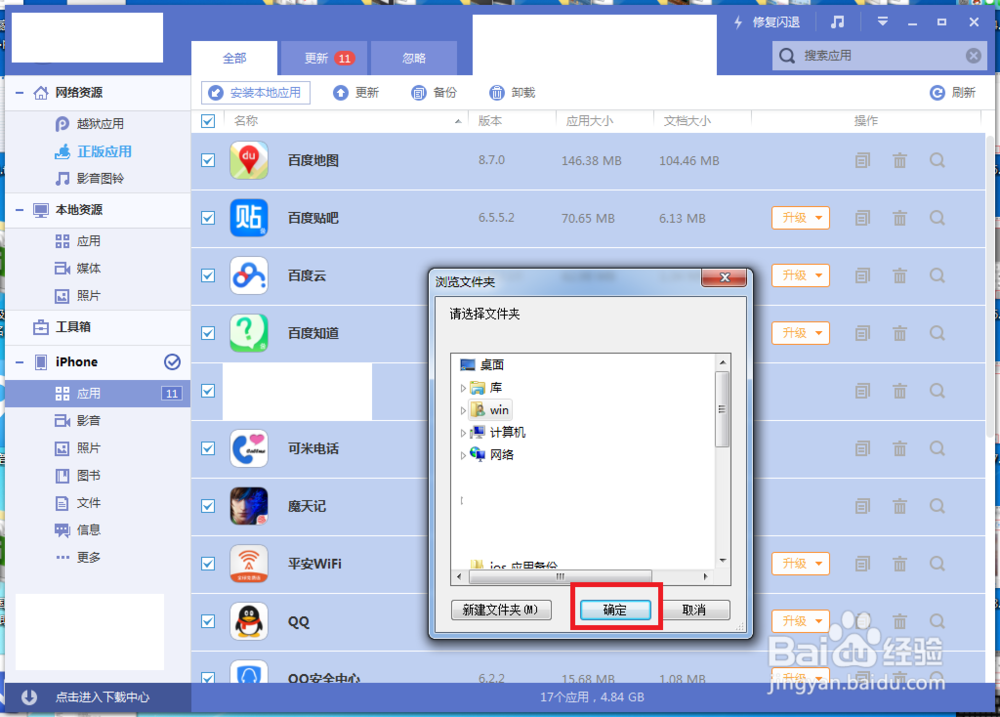This screenshot has height=717, width=1000.
Task: Open 越狱应用 in sidebar
Action: pos(89,124)
